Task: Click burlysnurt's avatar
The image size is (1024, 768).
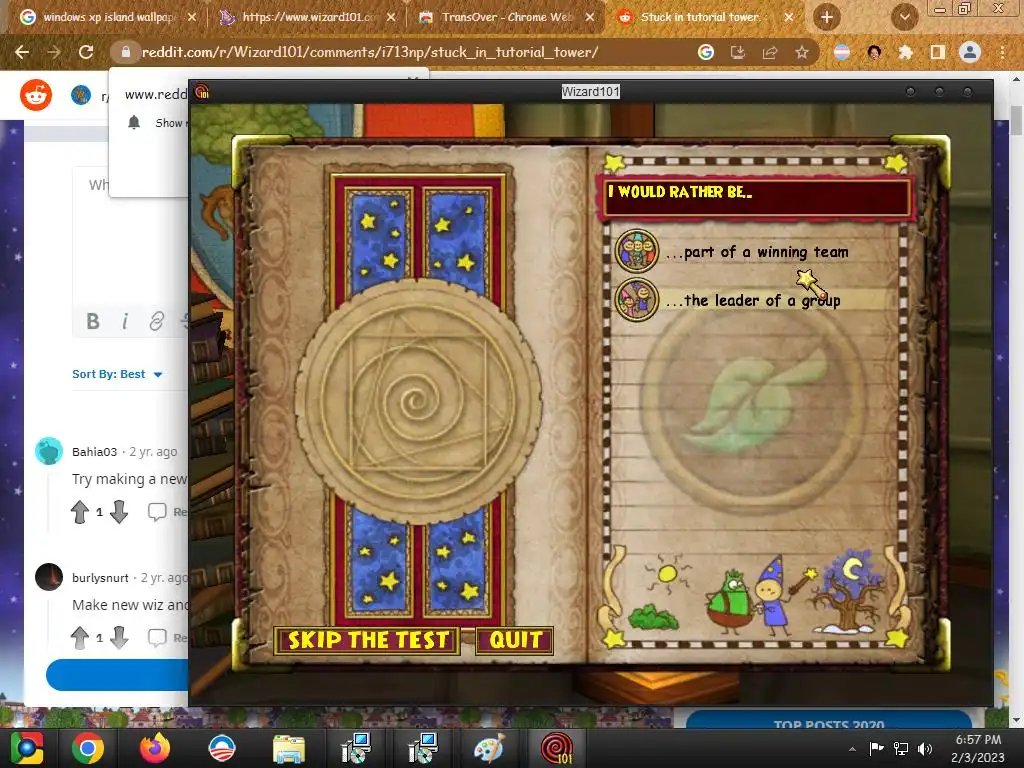Action: tap(49, 577)
